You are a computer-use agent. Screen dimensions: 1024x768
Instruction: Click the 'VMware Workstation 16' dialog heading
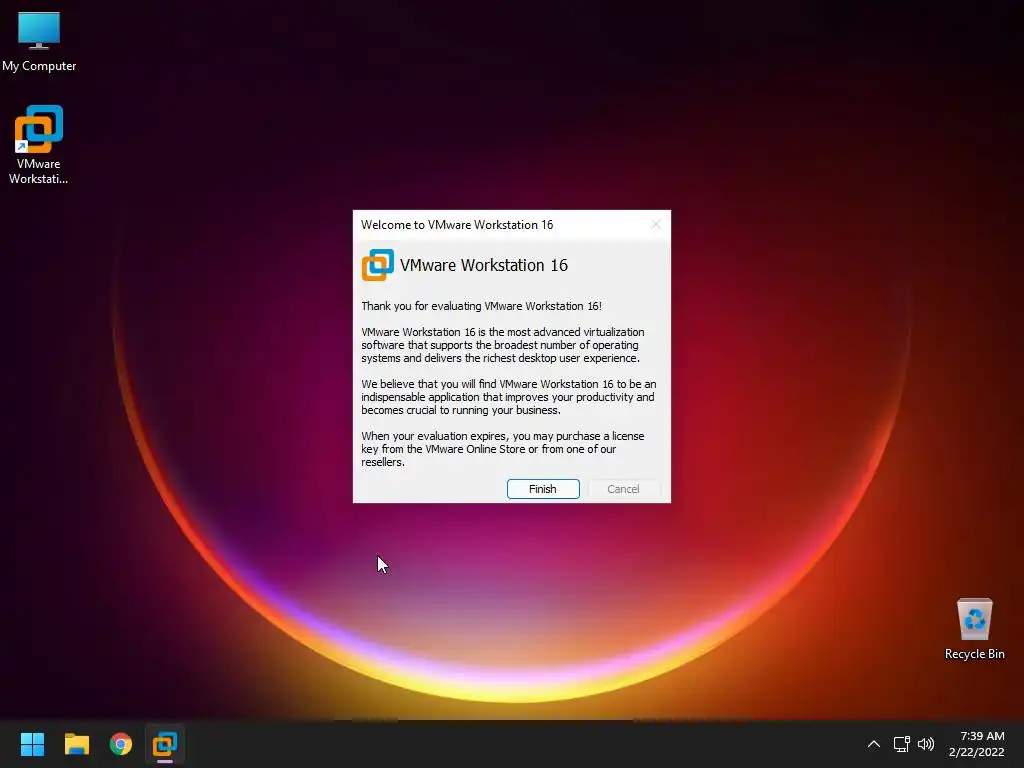[x=484, y=265]
